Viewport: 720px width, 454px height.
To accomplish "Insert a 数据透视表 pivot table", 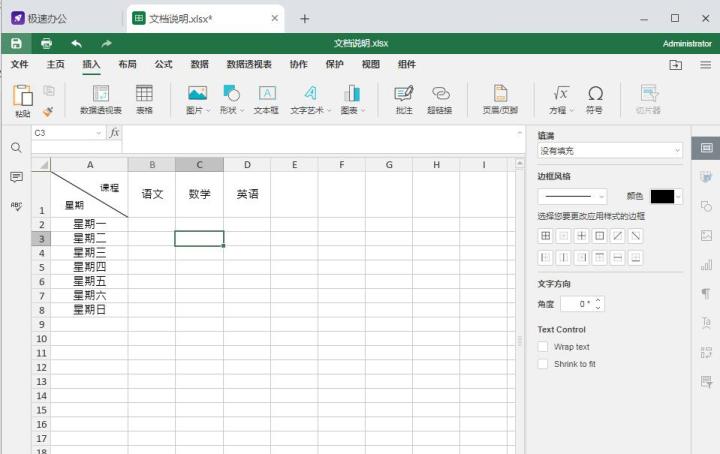I will (x=101, y=100).
